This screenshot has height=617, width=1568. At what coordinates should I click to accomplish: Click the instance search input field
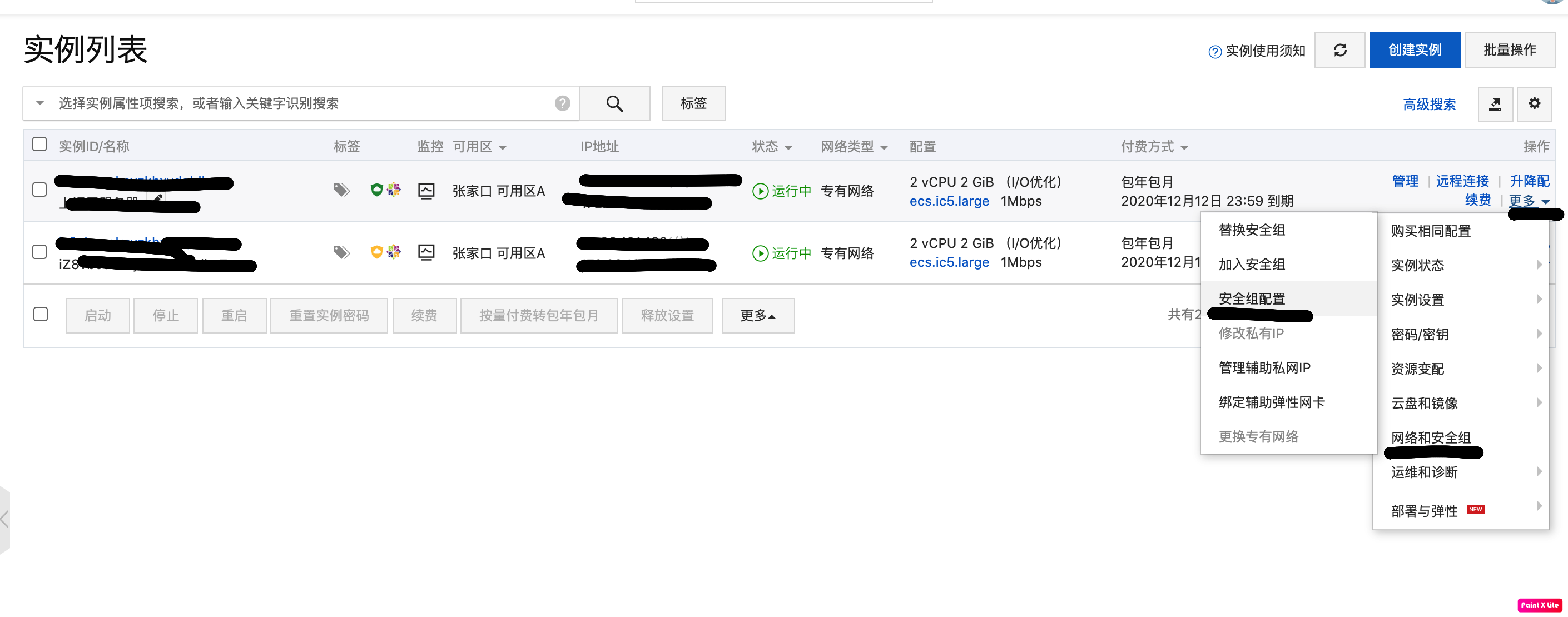pos(304,103)
